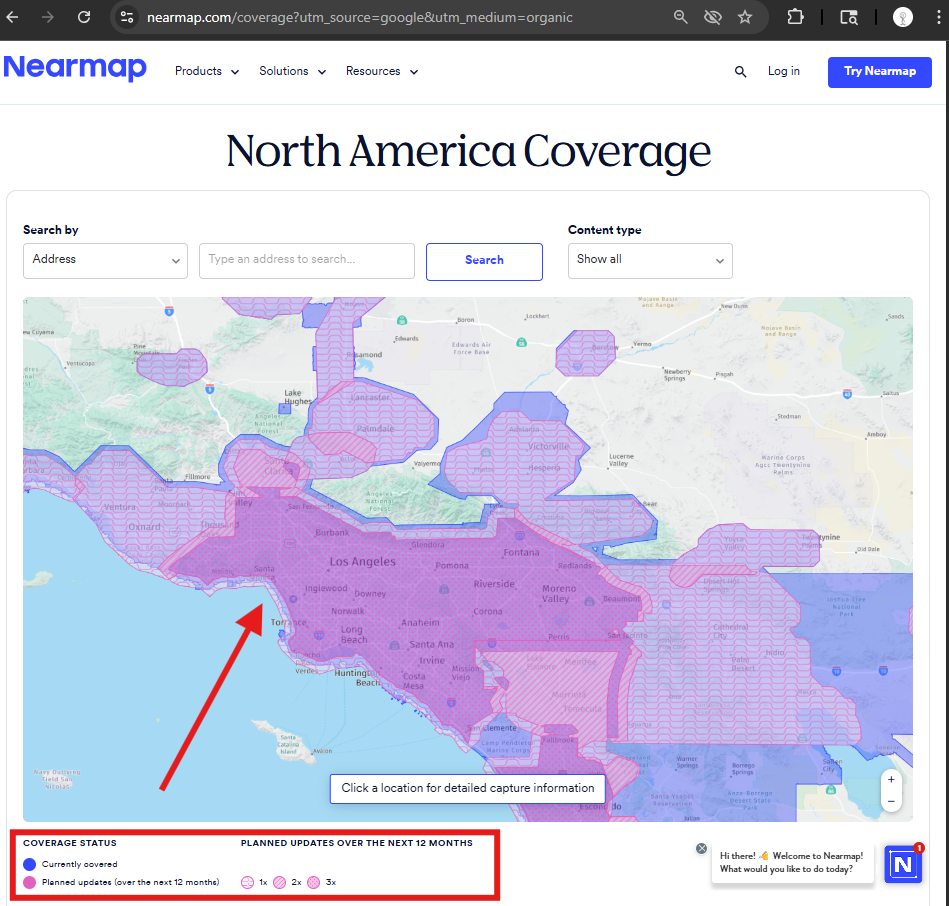Click the Currently covered blue swatch
Screen dimensions: 949x906
29,864
